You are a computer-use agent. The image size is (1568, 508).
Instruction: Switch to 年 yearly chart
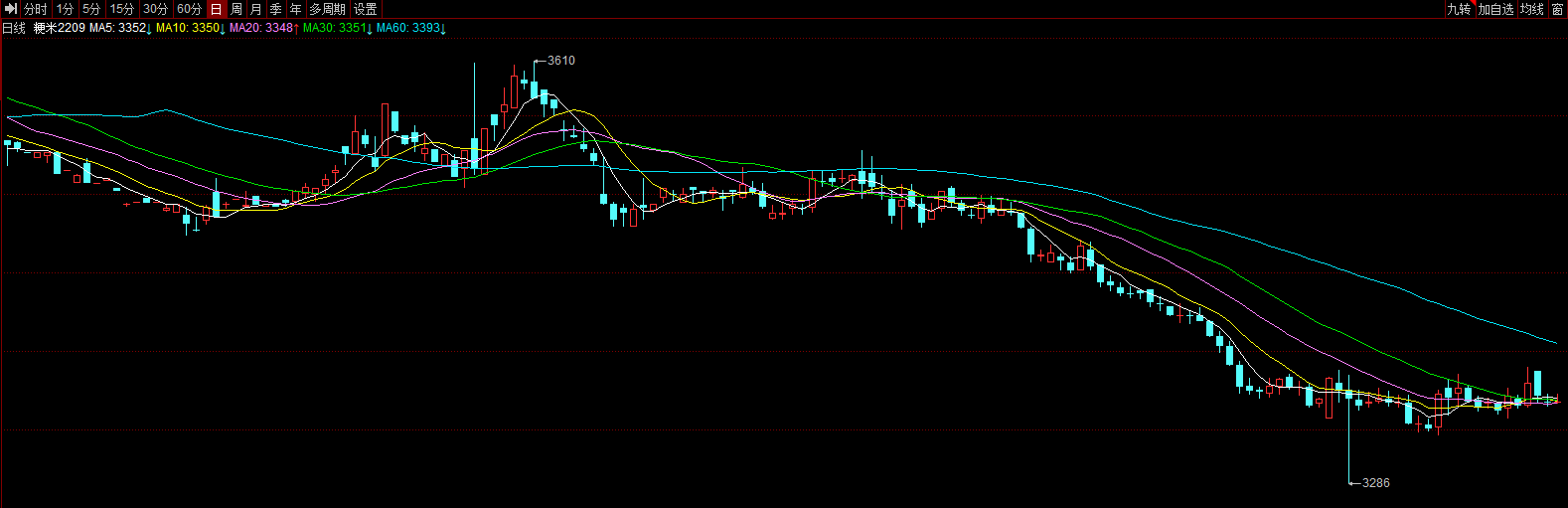click(x=296, y=9)
